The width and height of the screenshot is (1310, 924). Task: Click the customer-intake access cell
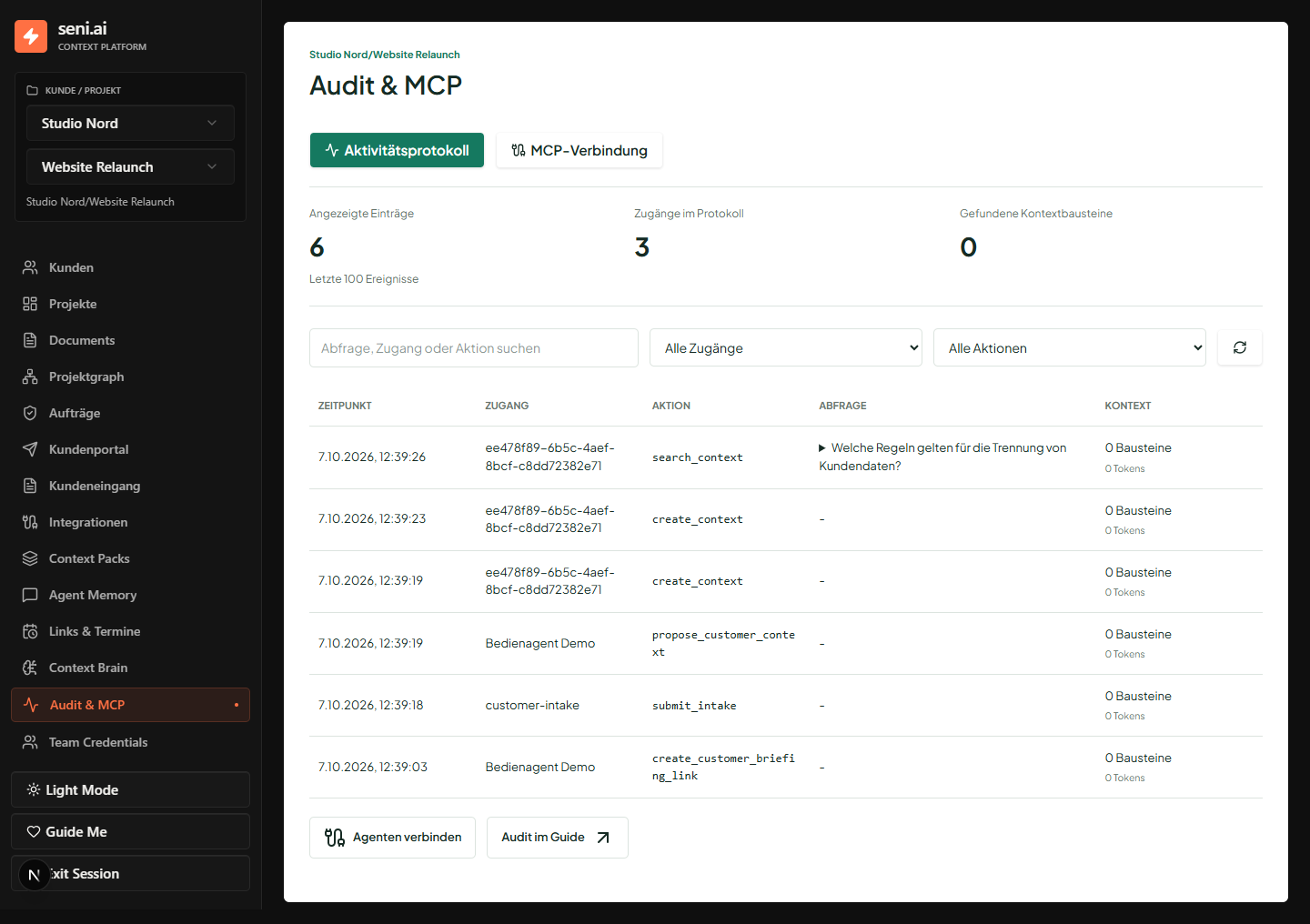(532, 705)
